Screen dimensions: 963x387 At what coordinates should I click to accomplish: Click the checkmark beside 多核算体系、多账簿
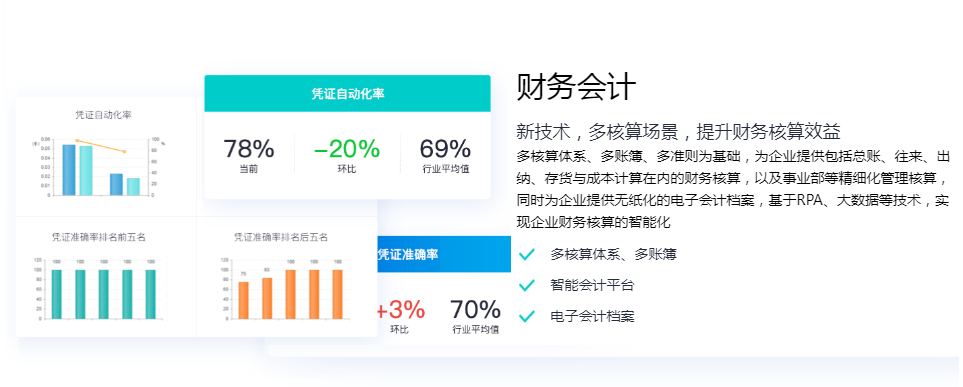526,254
